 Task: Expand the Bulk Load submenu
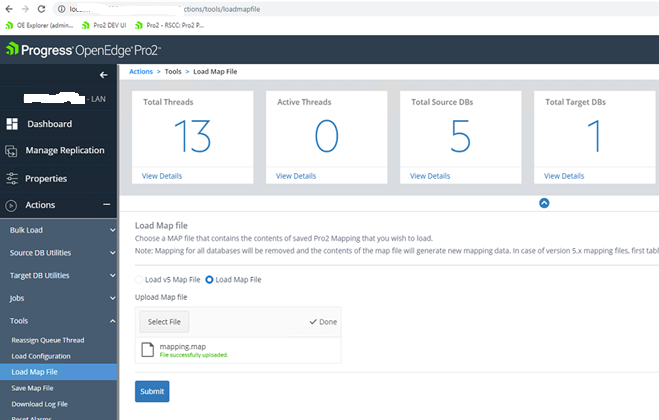coord(113,230)
